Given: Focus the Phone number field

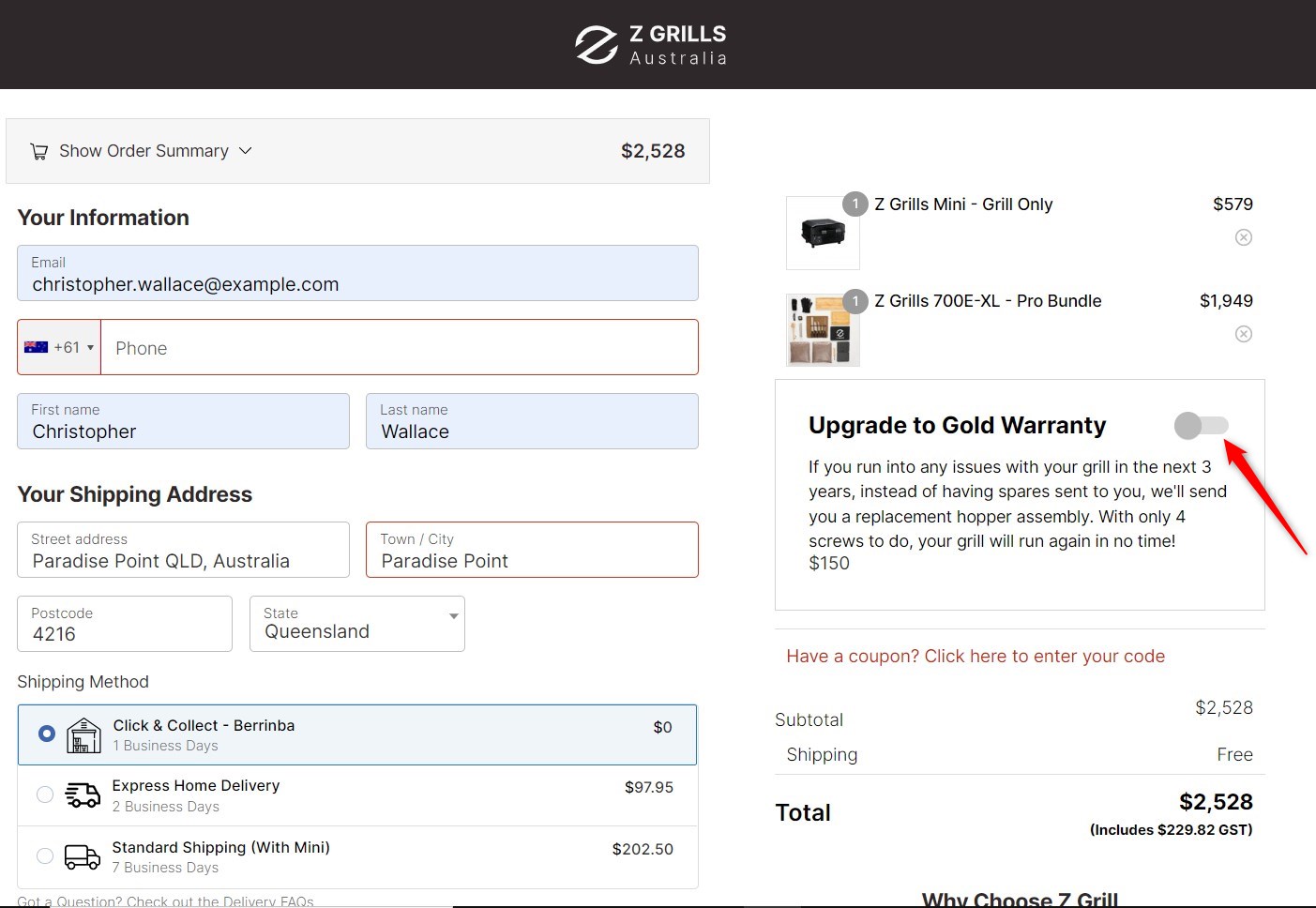Looking at the screenshot, I should point(400,347).
